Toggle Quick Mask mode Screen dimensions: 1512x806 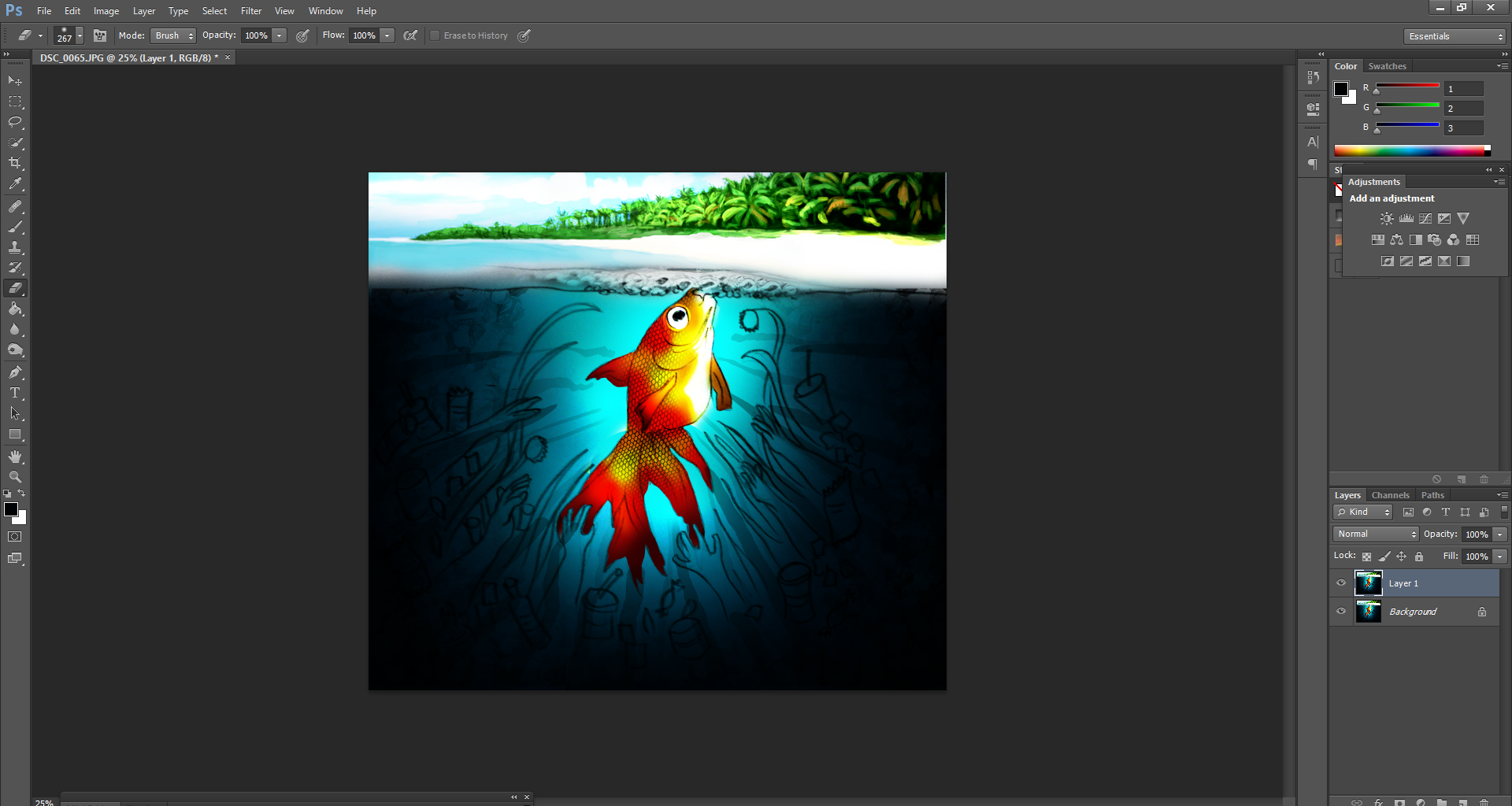[x=15, y=537]
